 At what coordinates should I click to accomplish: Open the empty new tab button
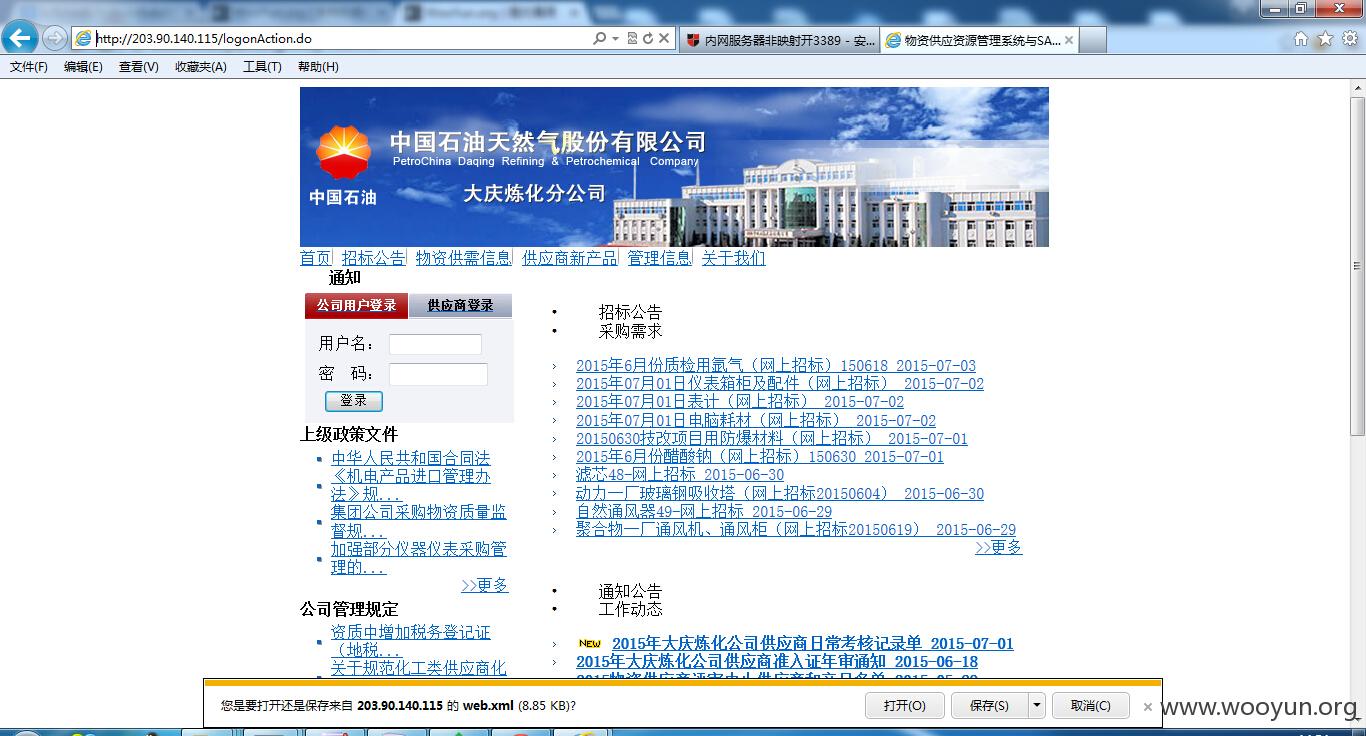click(x=1093, y=40)
